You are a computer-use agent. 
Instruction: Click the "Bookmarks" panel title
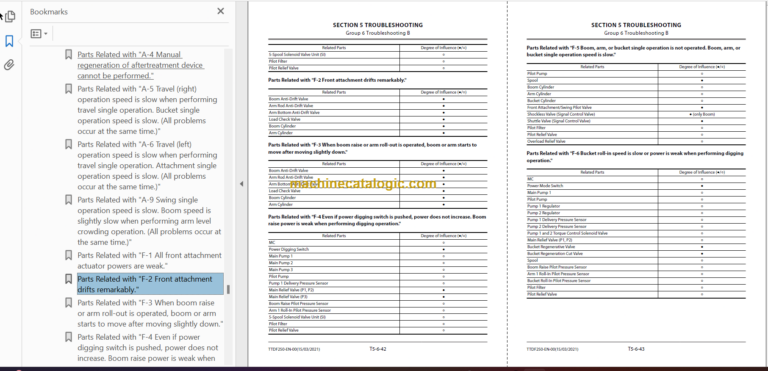[49, 11]
